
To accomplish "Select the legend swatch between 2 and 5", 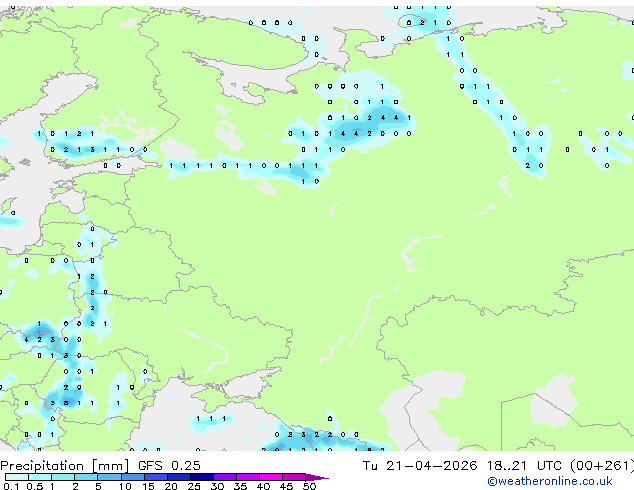I will click(x=86, y=477).
